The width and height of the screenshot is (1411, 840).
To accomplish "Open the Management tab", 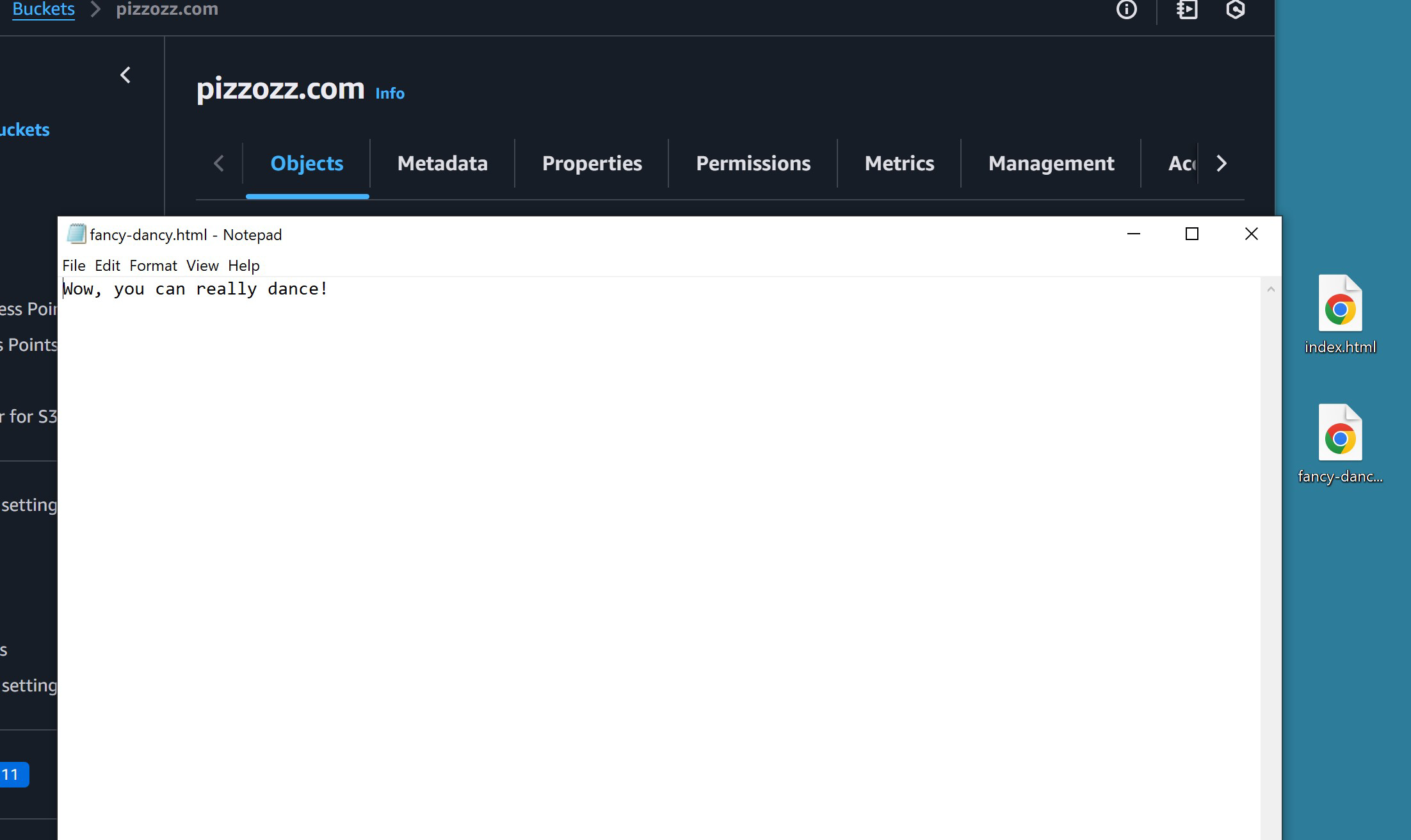I will click(1051, 163).
